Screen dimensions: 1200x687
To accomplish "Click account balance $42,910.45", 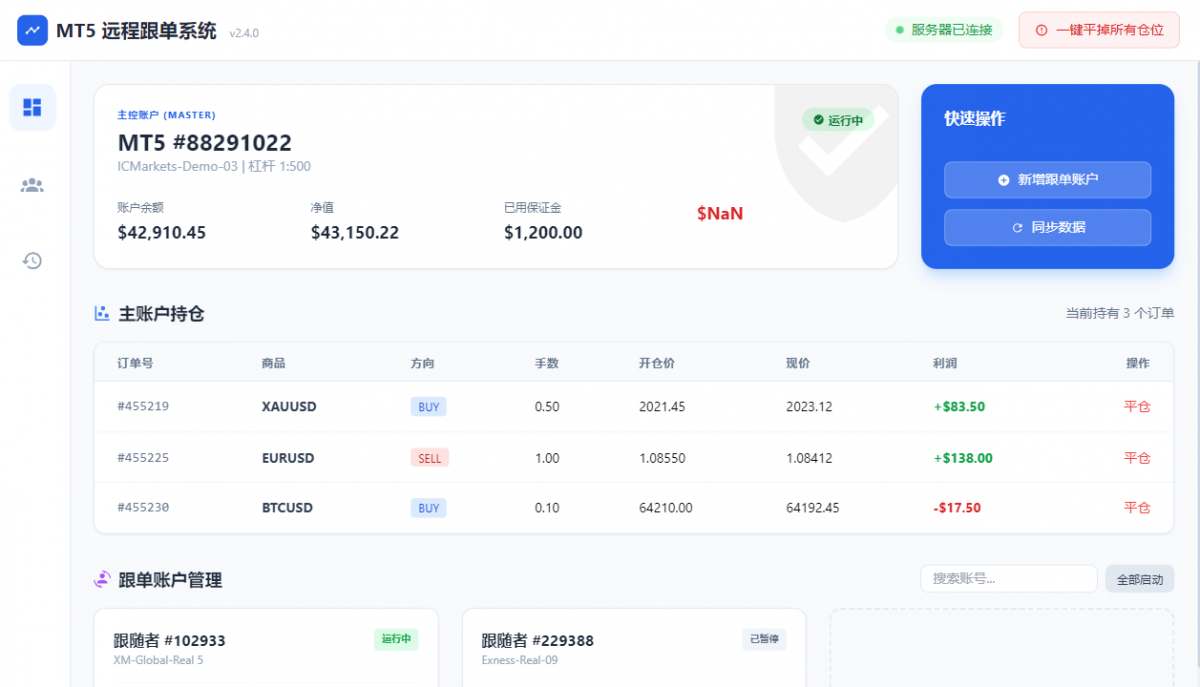I will [x=162, y=233].
